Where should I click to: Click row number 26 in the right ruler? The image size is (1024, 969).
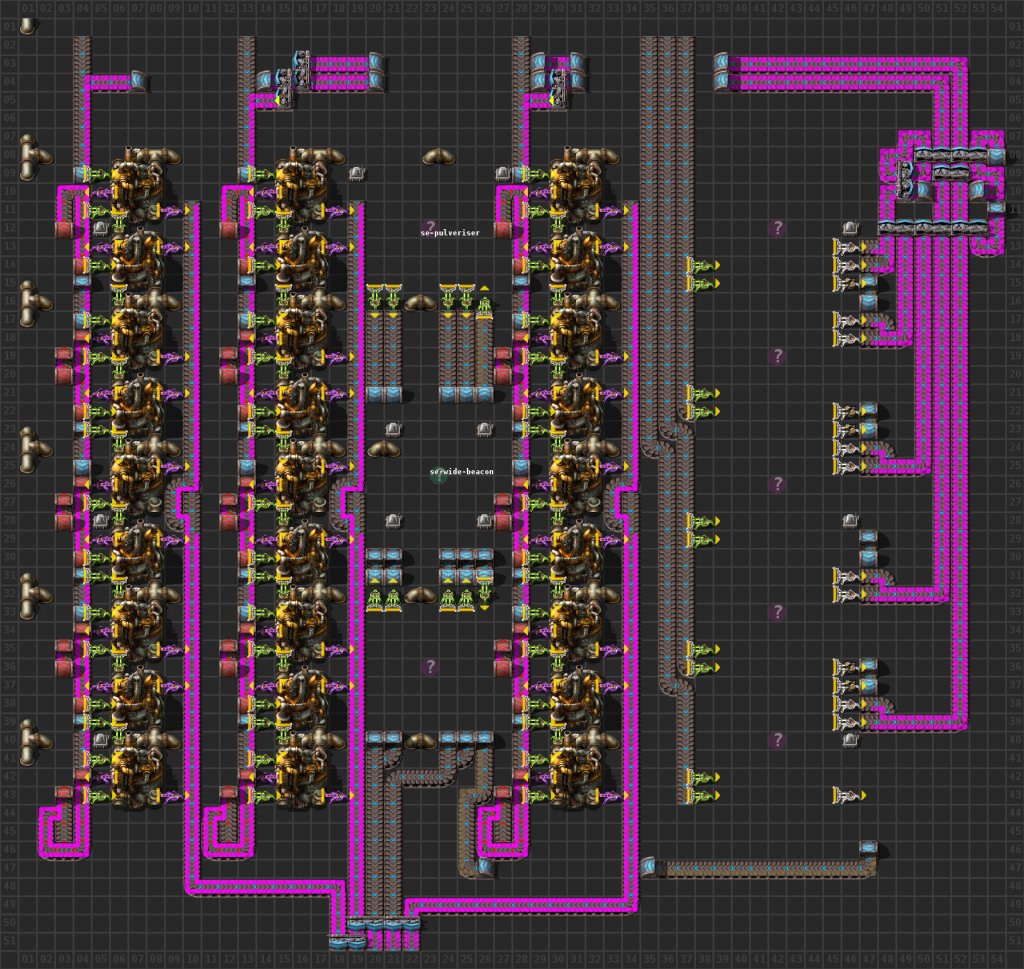pyautogui.click(x=1015, y=484)
